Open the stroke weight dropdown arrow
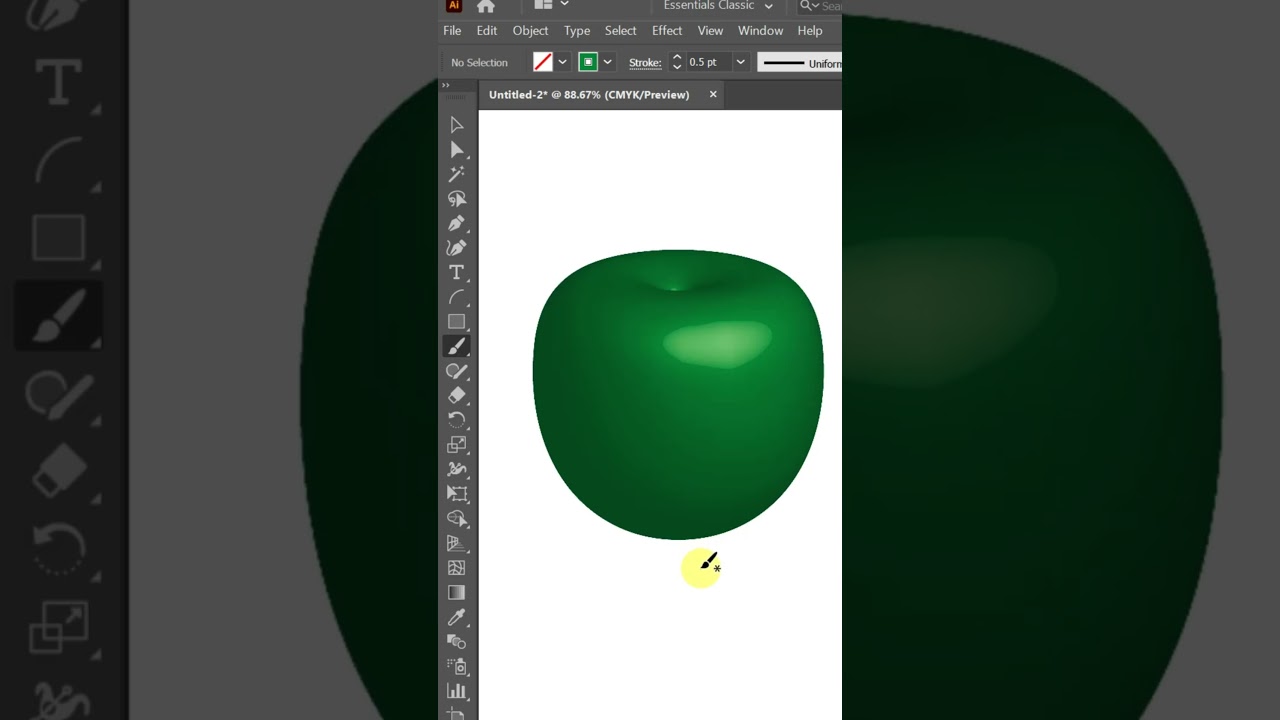Image resolution: width=1280 pixels, height=720 pixels. pos(740,62)
